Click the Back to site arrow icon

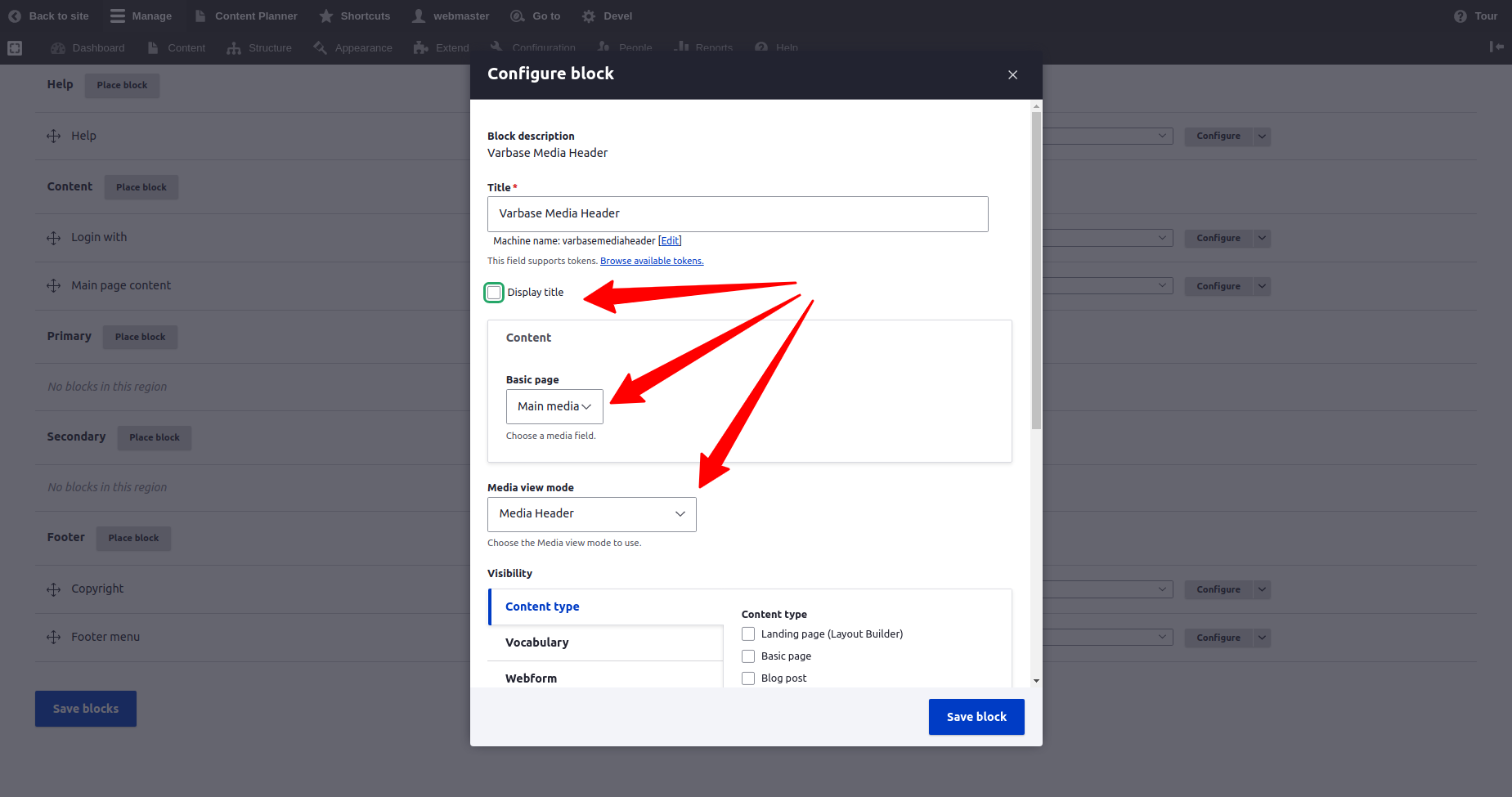click(x=15, y=16)
